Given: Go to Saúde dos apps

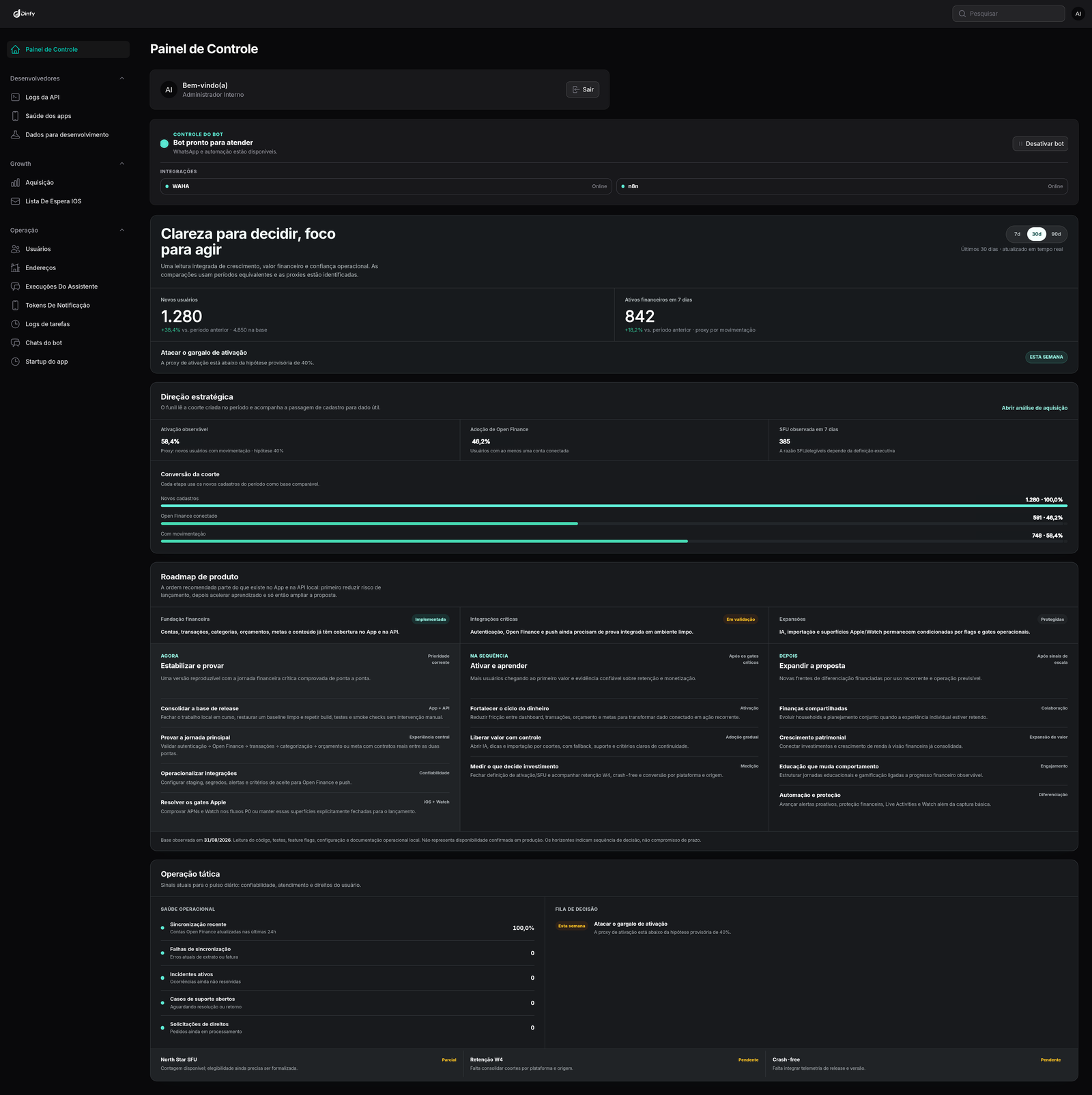Looking at the screenshot, I should pyautogui.click(x=68, y=116).
